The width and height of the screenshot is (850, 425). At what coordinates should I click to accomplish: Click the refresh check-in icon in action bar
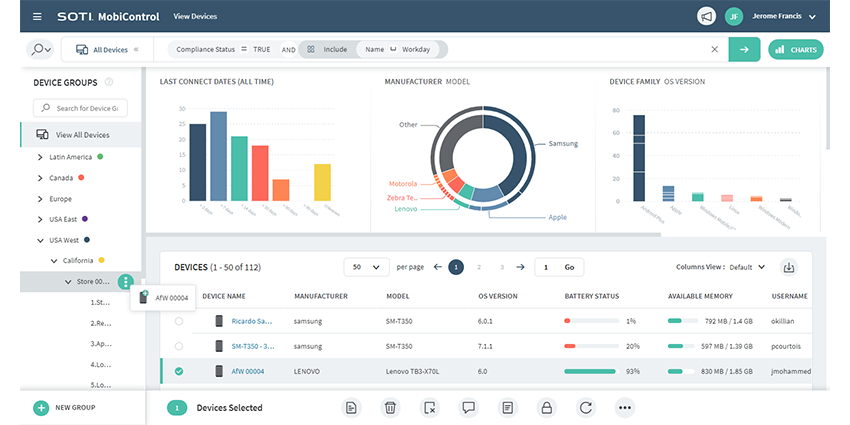click(586, 407)
